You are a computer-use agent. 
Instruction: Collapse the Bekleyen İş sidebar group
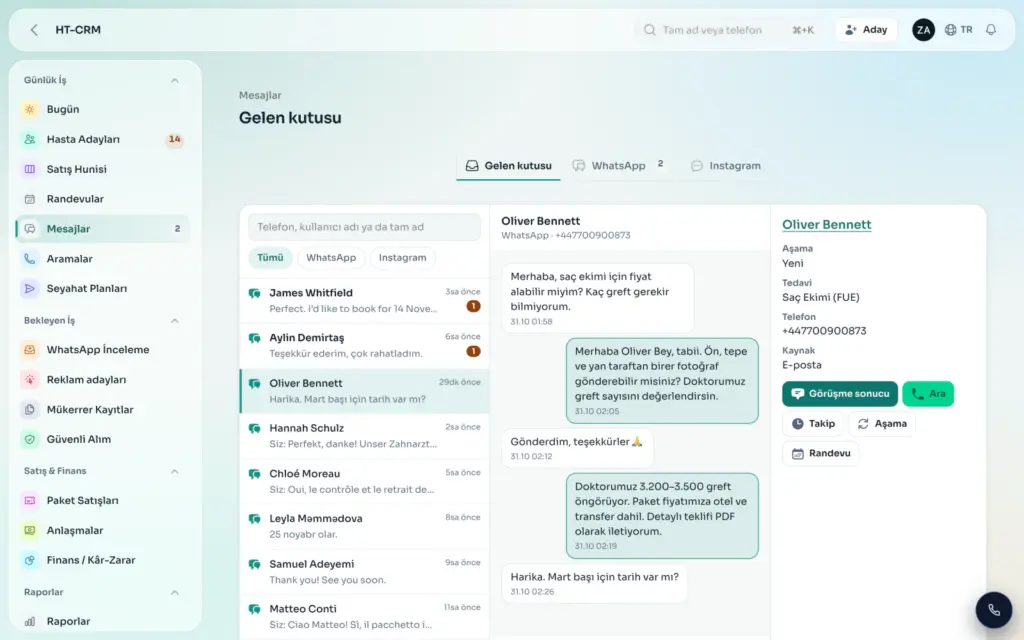[x=174, y=321]
